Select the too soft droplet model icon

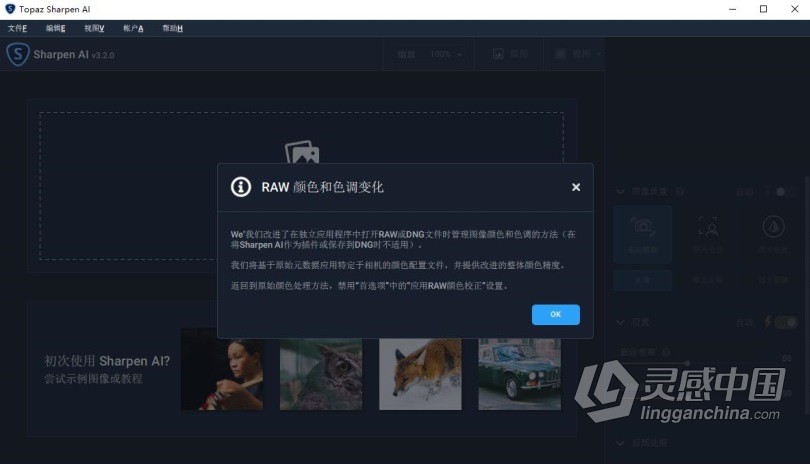[773, 226]
